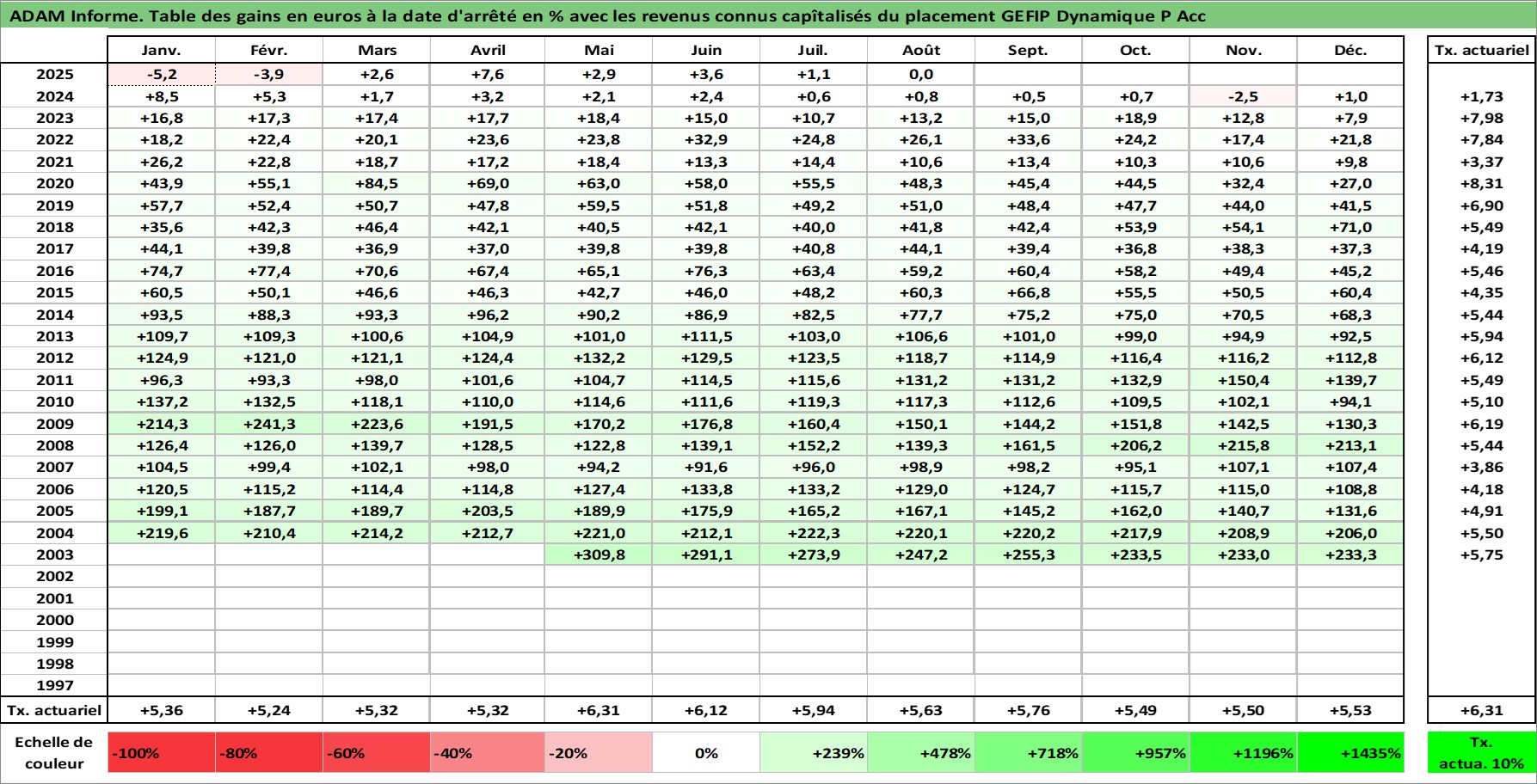
Task: Click the +71,0 cell for Déc. 2018
Action: 1350,227
